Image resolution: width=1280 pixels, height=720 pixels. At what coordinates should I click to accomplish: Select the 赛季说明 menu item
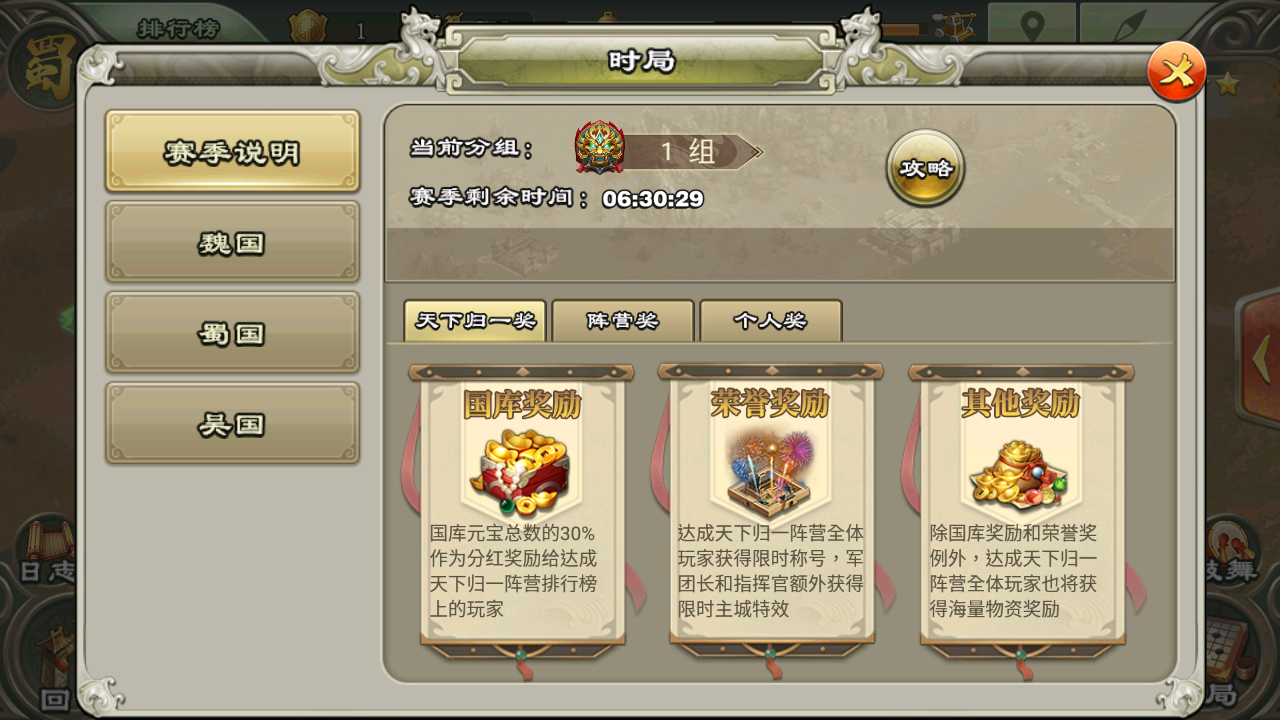pyautogui.click(x=232, y=151)
